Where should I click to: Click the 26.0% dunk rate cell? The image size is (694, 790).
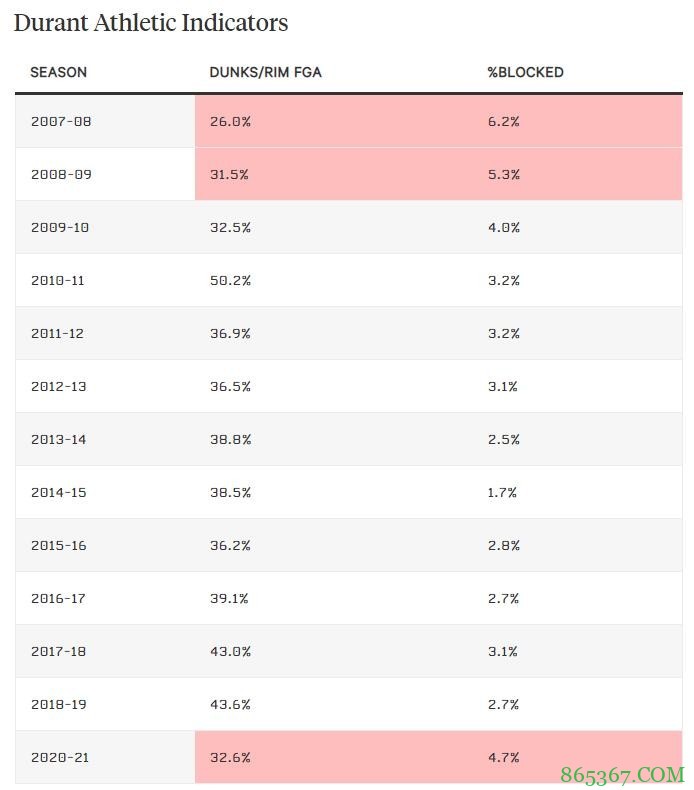(x=230, y=121)
